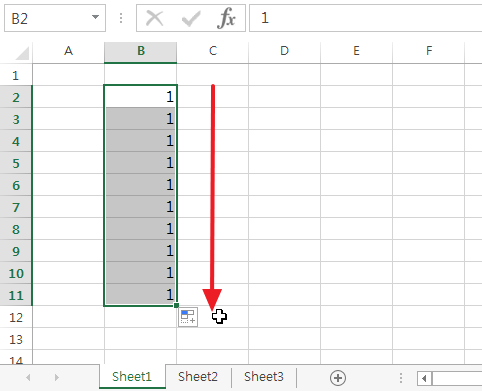Click cell B2 containing 1
The height and width of the screenshot is (391, 482).
(141, 97)
